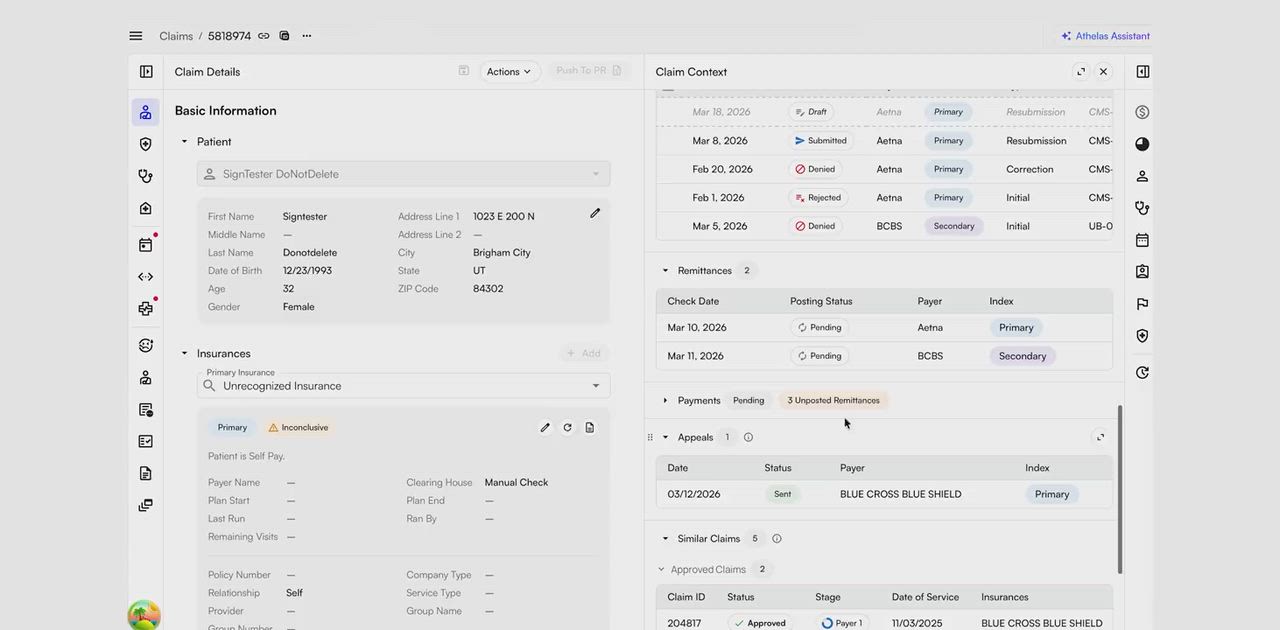The height and width of the screenshot is (630, 1280).
Task: Open the stacked pages icon in the left sidebar
Action: [145, 505]
